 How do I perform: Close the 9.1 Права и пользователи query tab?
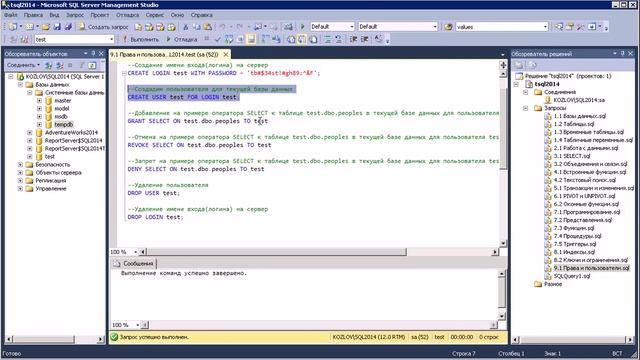pyautogui.click(x=226, y=54)
